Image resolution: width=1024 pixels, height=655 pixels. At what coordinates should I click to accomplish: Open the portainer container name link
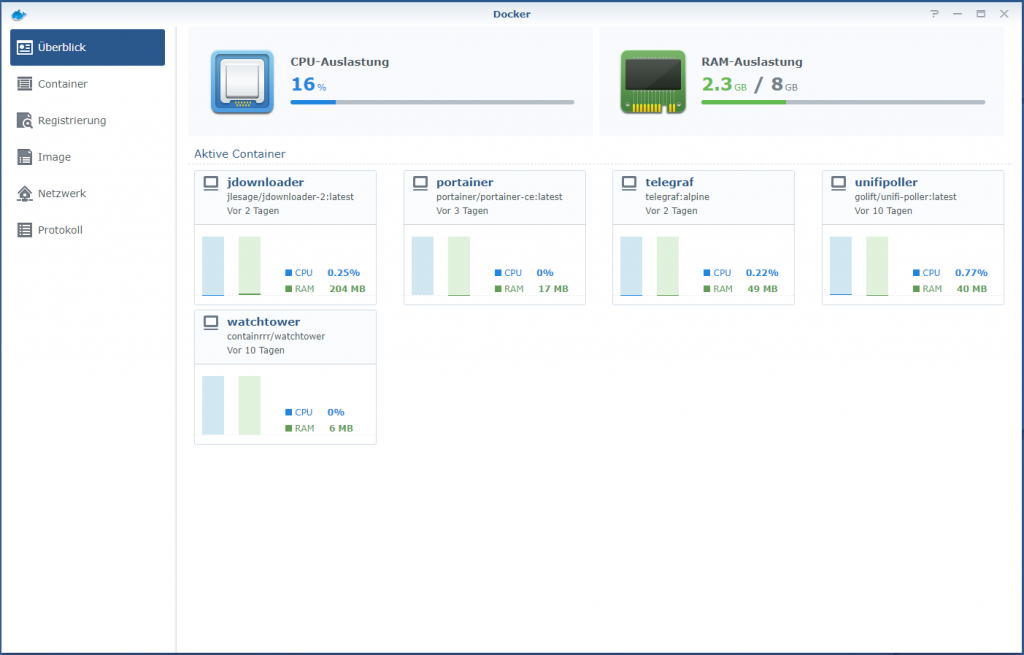coord(464,182)
